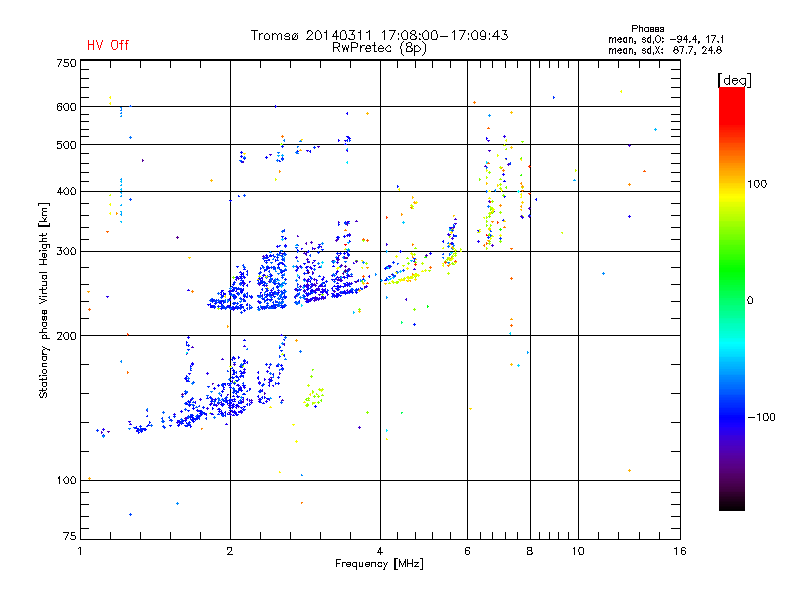The width and height of the screenshot is (800, 600).
Task: Click the frequency axis tick label "1"
Action: tap(80, 551)
